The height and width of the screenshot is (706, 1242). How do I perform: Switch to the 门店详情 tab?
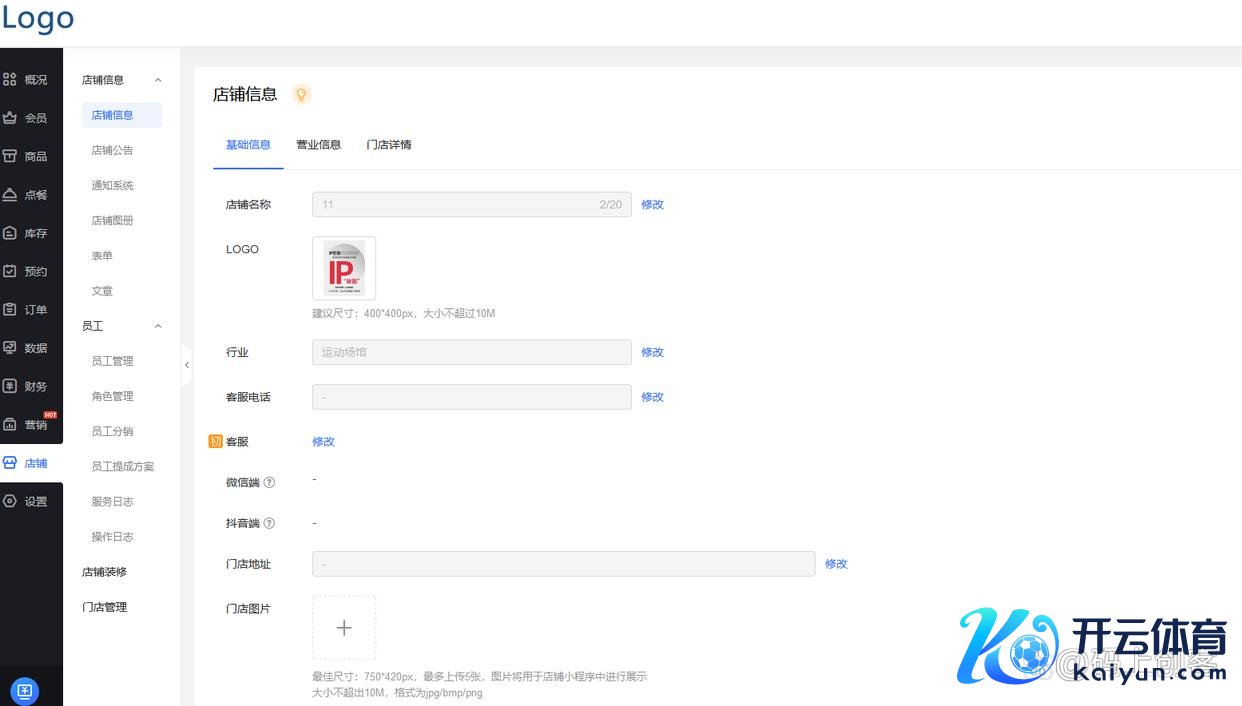tap(389, 145)
